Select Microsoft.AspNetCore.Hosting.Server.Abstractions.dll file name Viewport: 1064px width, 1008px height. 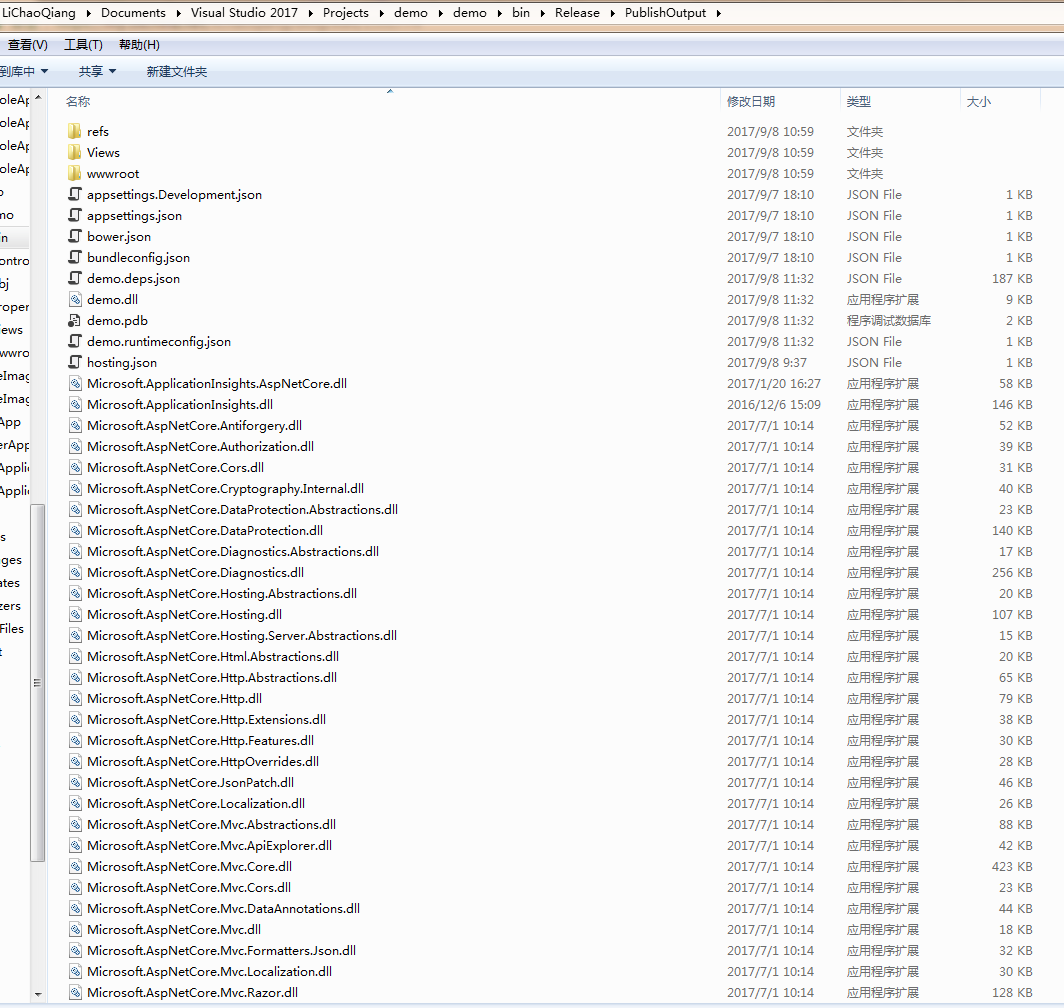tap(242, 635)
